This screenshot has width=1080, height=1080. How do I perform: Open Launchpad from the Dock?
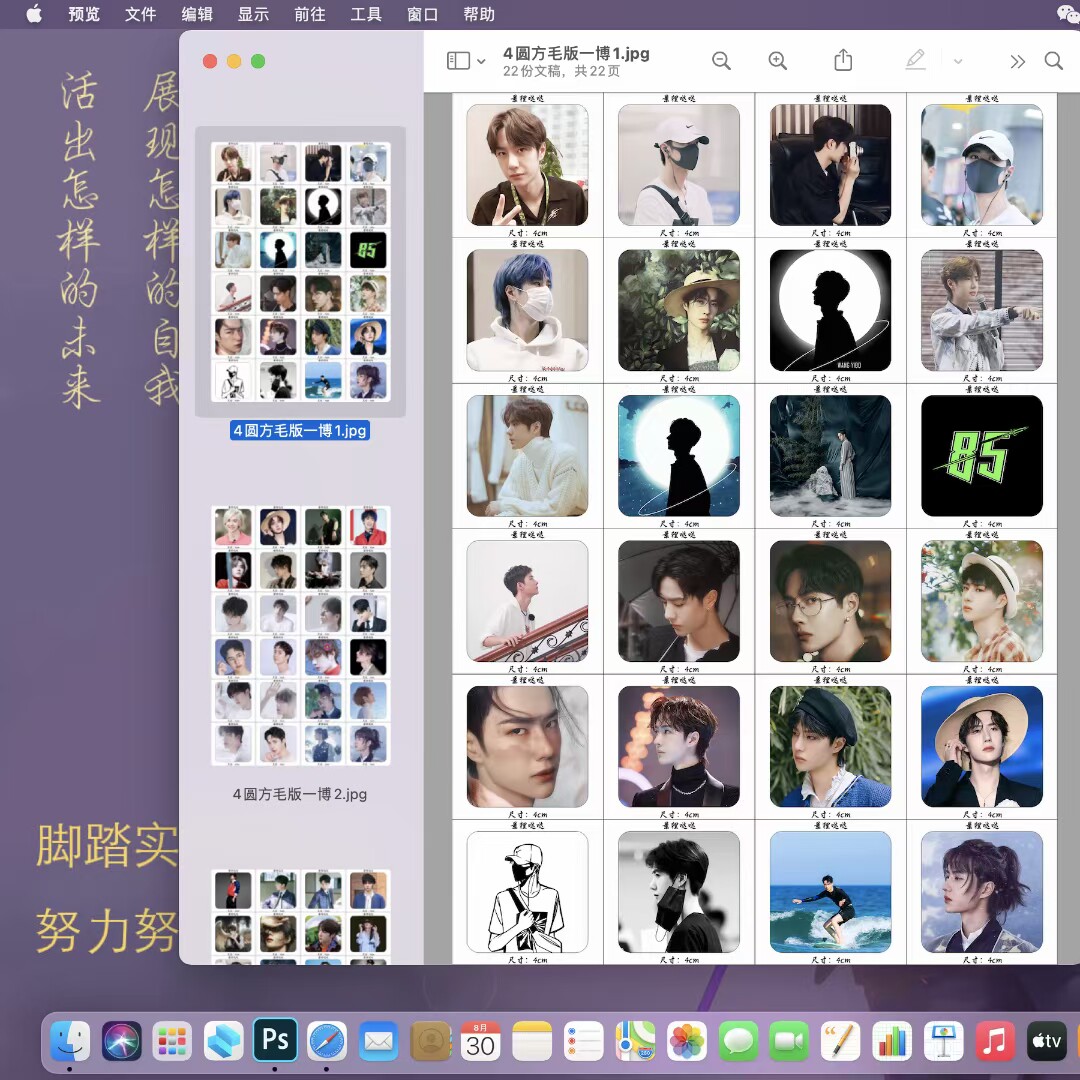(172, 1041)
